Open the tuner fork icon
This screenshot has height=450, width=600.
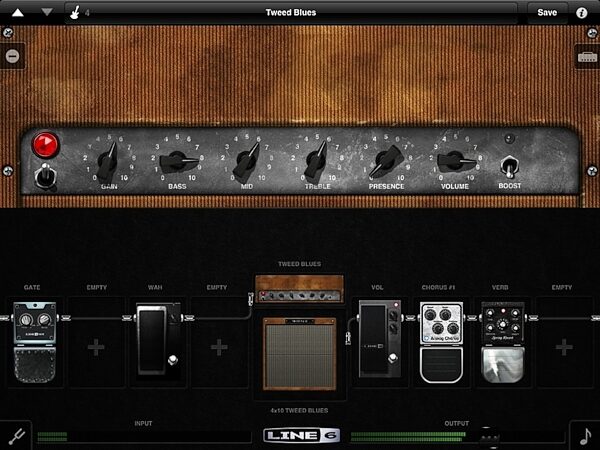pos(16,436)
